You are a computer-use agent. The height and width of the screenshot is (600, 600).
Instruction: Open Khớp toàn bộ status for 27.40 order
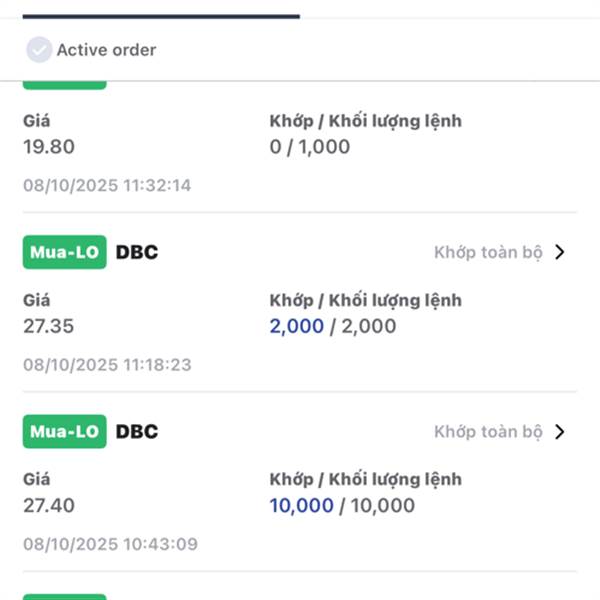click(488, 432)
